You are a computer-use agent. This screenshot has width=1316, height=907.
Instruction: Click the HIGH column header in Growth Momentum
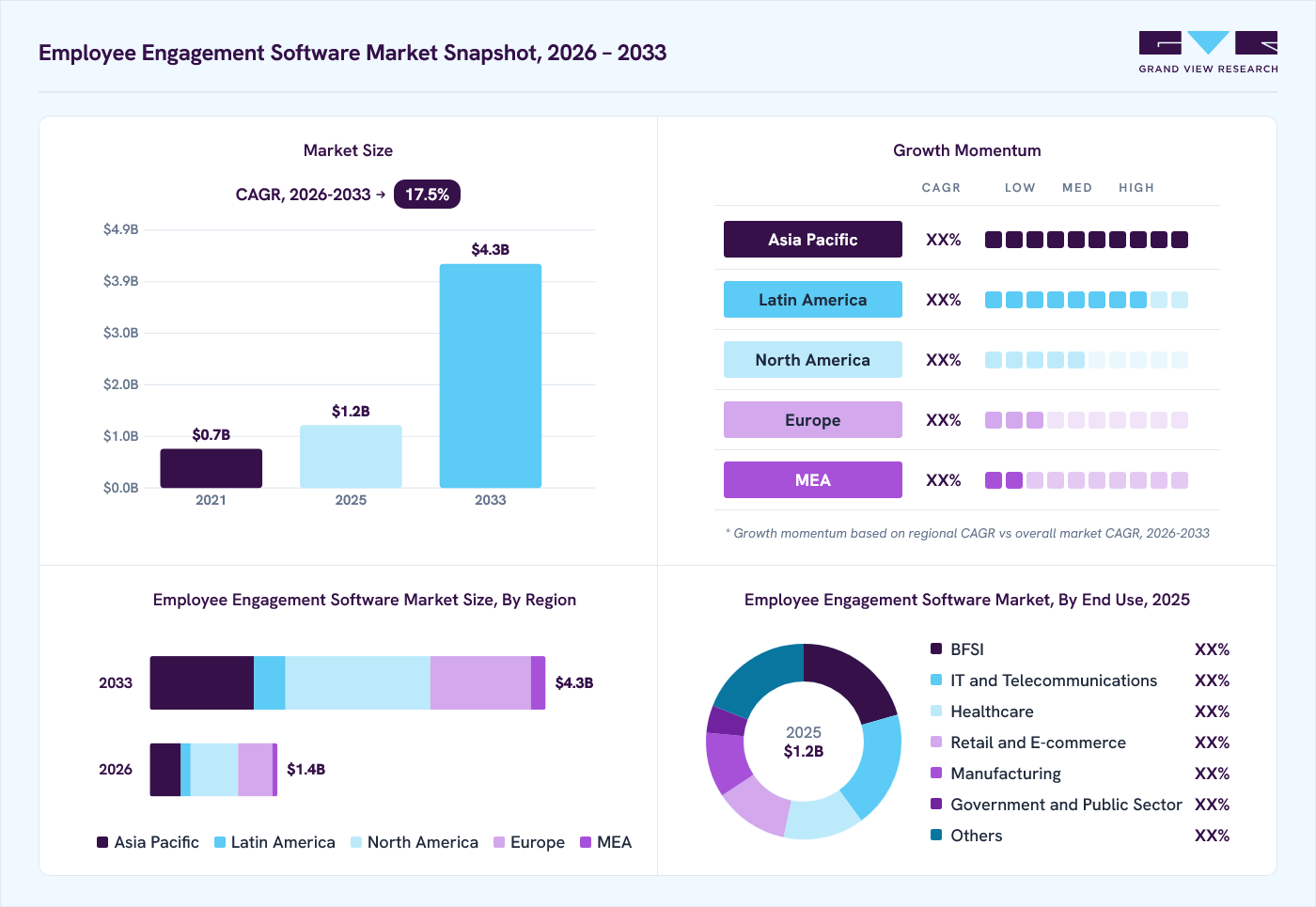pyautogui.click(x=1136, y=188)
